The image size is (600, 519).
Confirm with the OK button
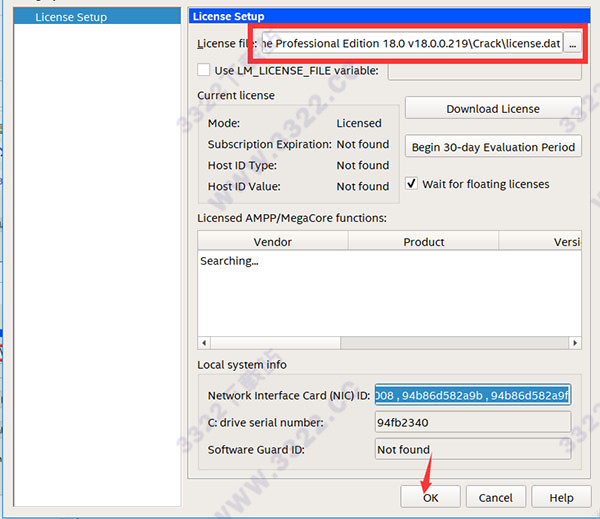point(430,497)
